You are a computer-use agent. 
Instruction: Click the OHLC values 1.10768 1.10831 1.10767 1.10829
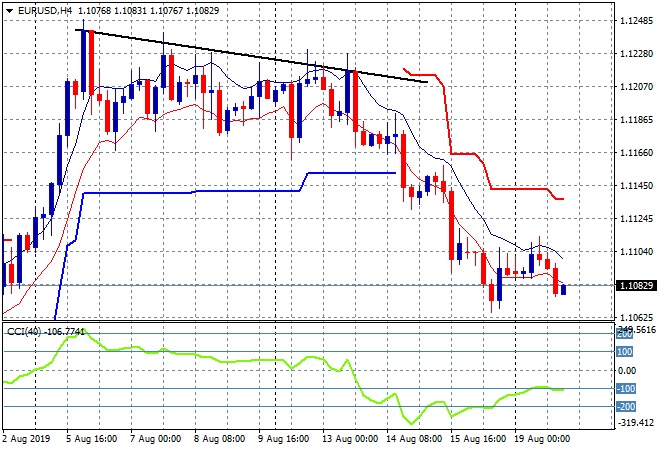[x=149, y=11]
